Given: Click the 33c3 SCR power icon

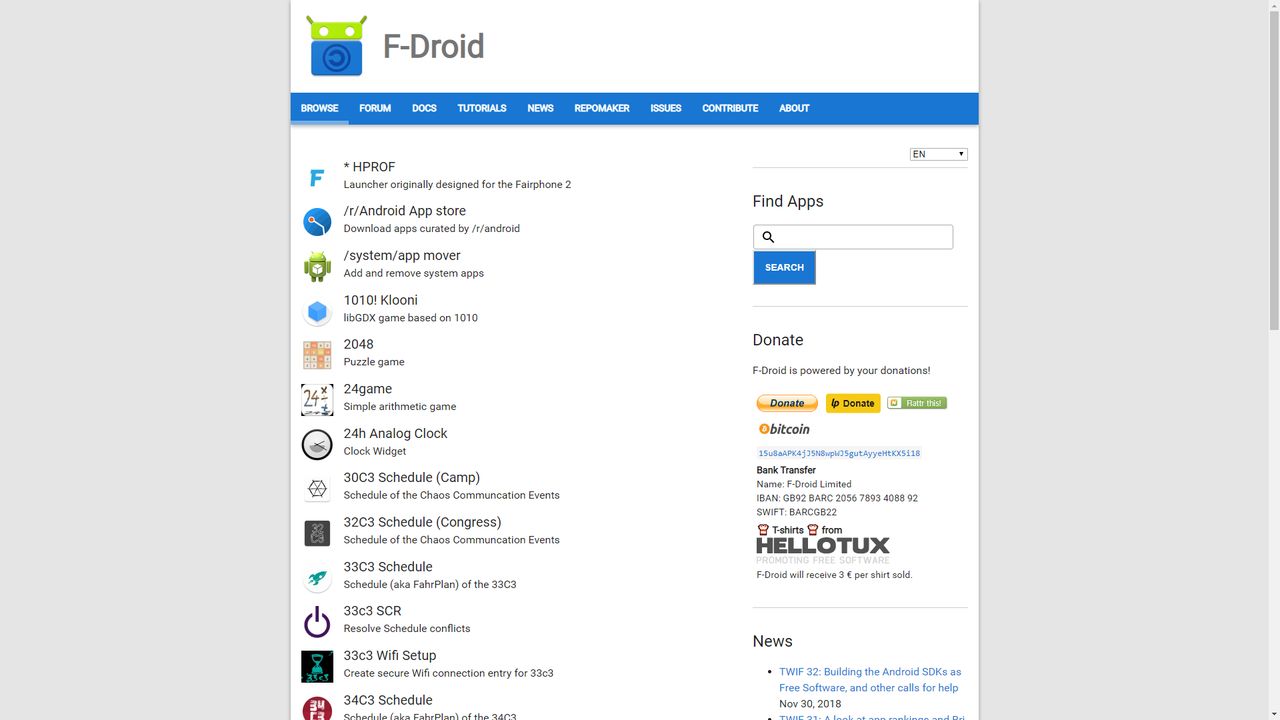Looking at the screenshot, I should (x=317, y=622).
